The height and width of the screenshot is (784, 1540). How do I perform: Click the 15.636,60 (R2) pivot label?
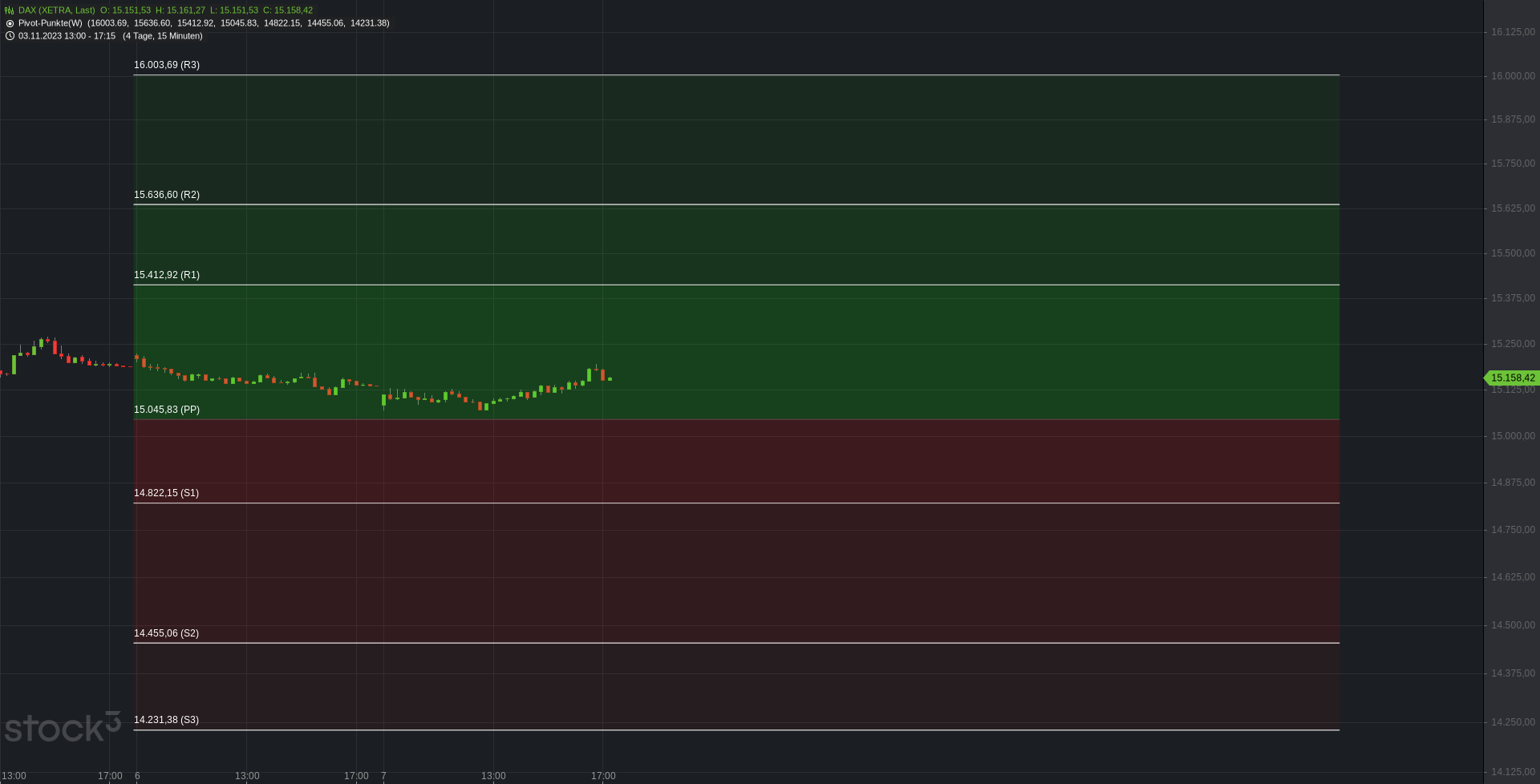pyautogui.click(x=167, y=195)
